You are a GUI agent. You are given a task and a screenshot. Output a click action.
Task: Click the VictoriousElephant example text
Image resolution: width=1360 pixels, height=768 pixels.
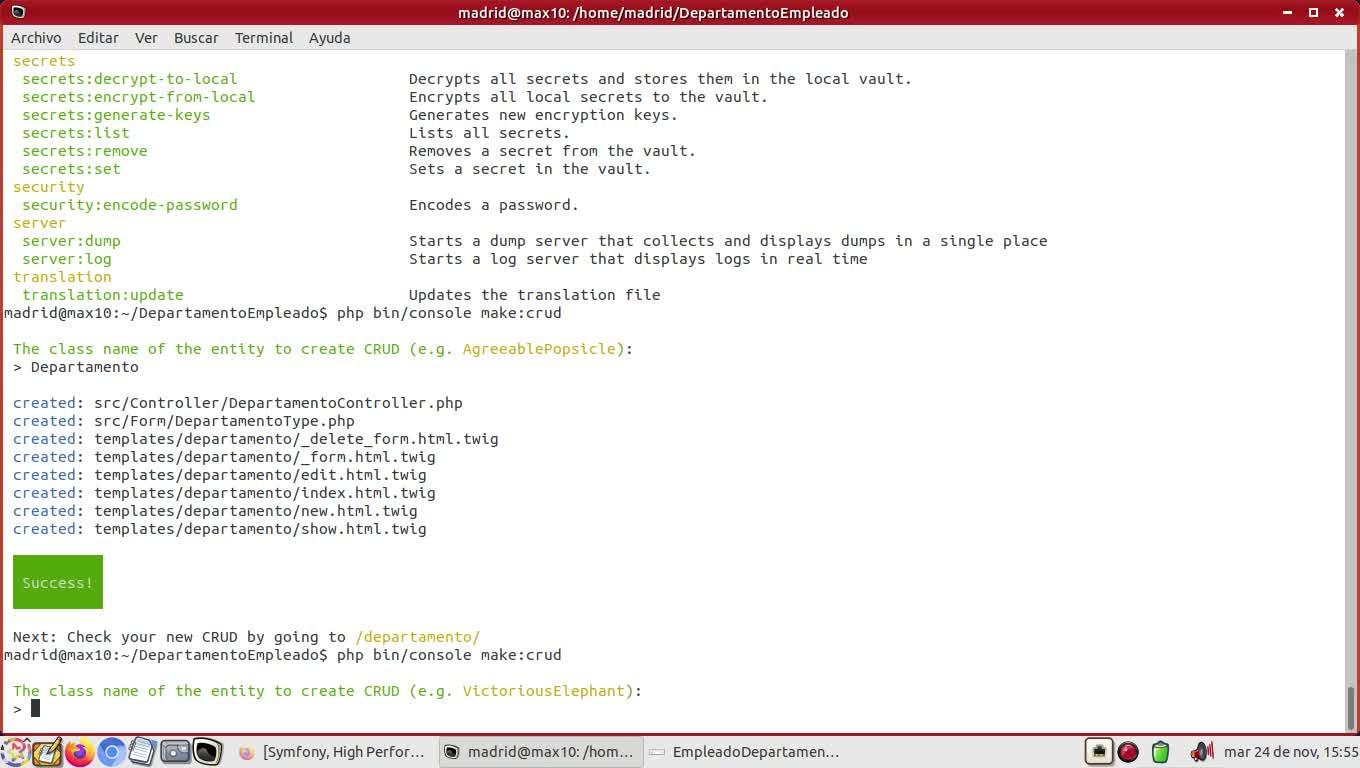coord(543,691)
